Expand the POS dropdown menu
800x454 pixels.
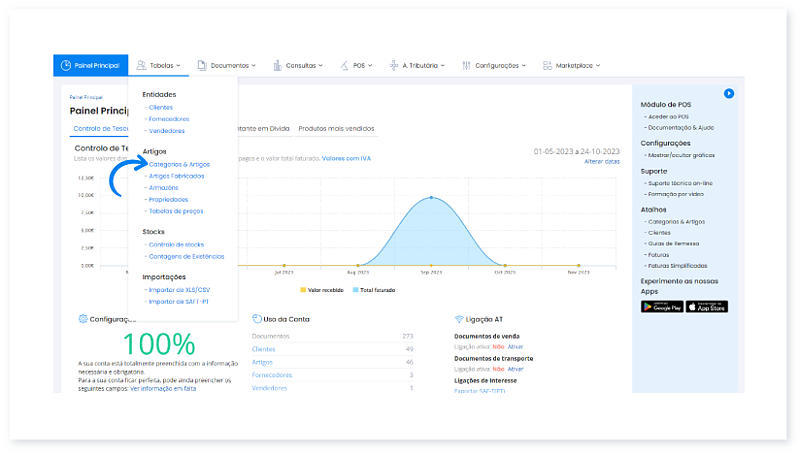(362, 65)
